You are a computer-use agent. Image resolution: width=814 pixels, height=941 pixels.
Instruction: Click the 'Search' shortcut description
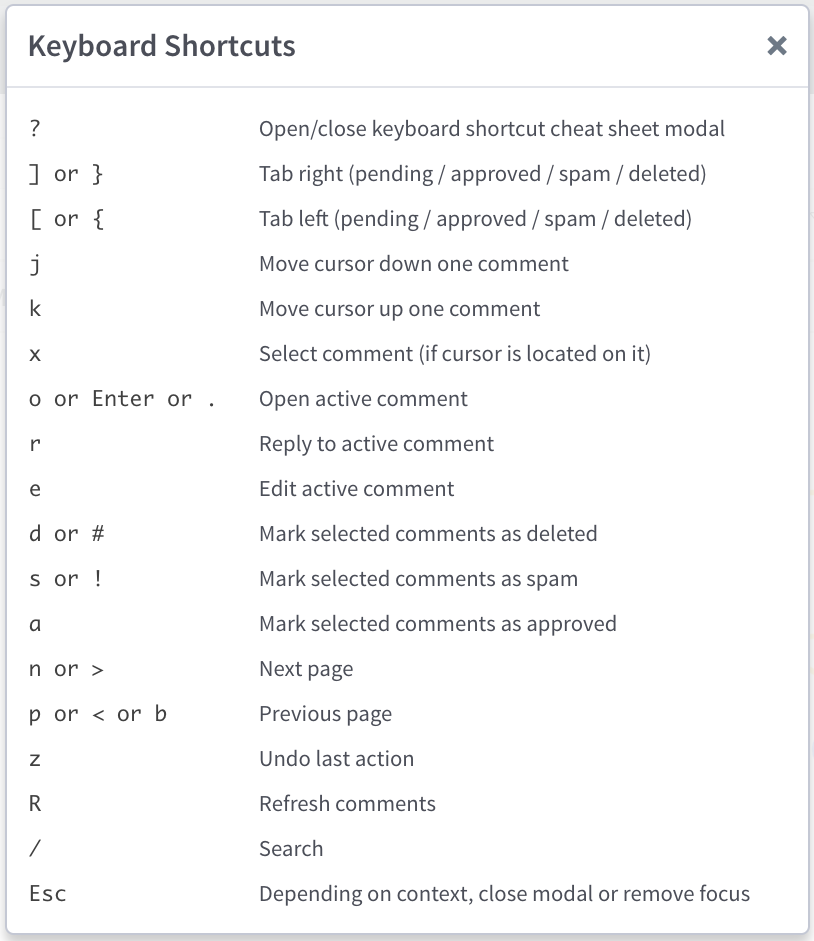coord(291,849)
